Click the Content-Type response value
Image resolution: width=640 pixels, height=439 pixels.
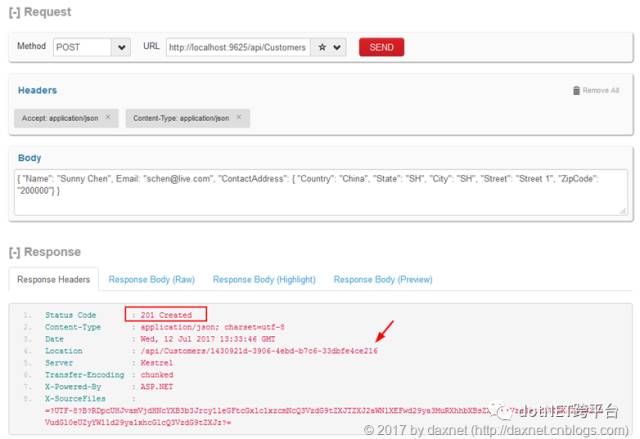(213, 327)
